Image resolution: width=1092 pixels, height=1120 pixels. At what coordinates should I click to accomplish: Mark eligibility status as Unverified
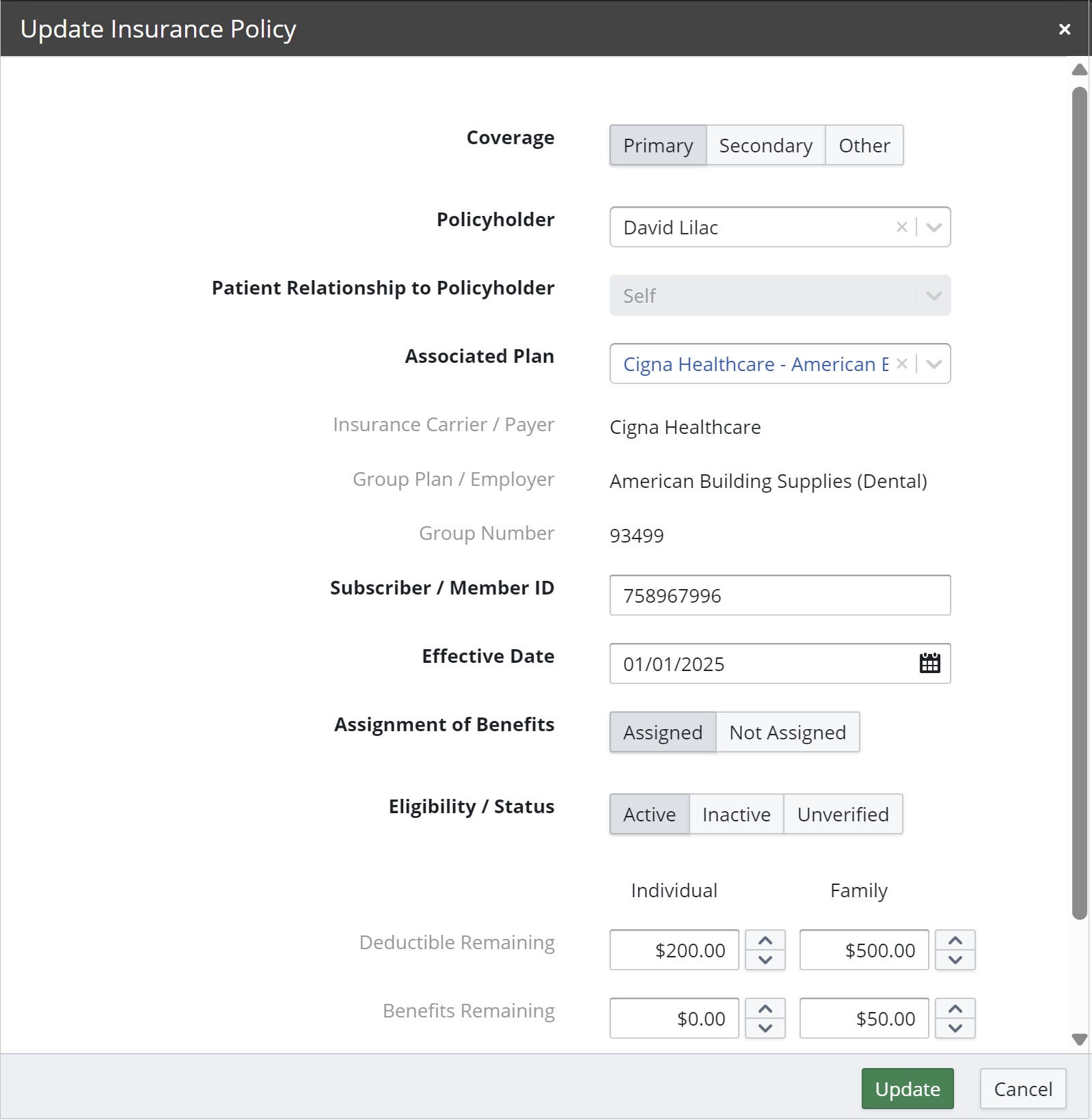coord(843,814)
